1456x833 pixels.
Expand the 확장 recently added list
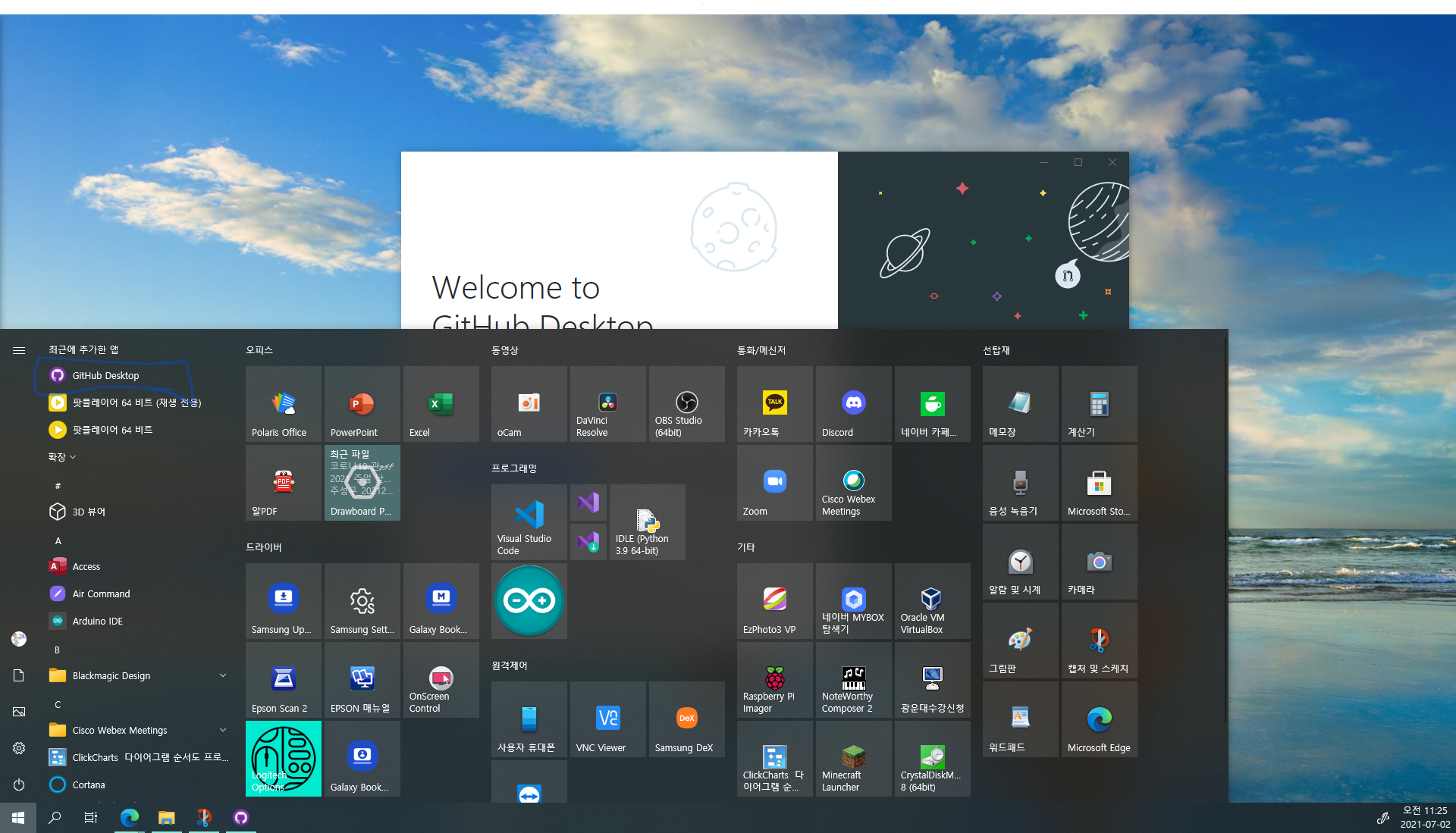pos(62,457)
